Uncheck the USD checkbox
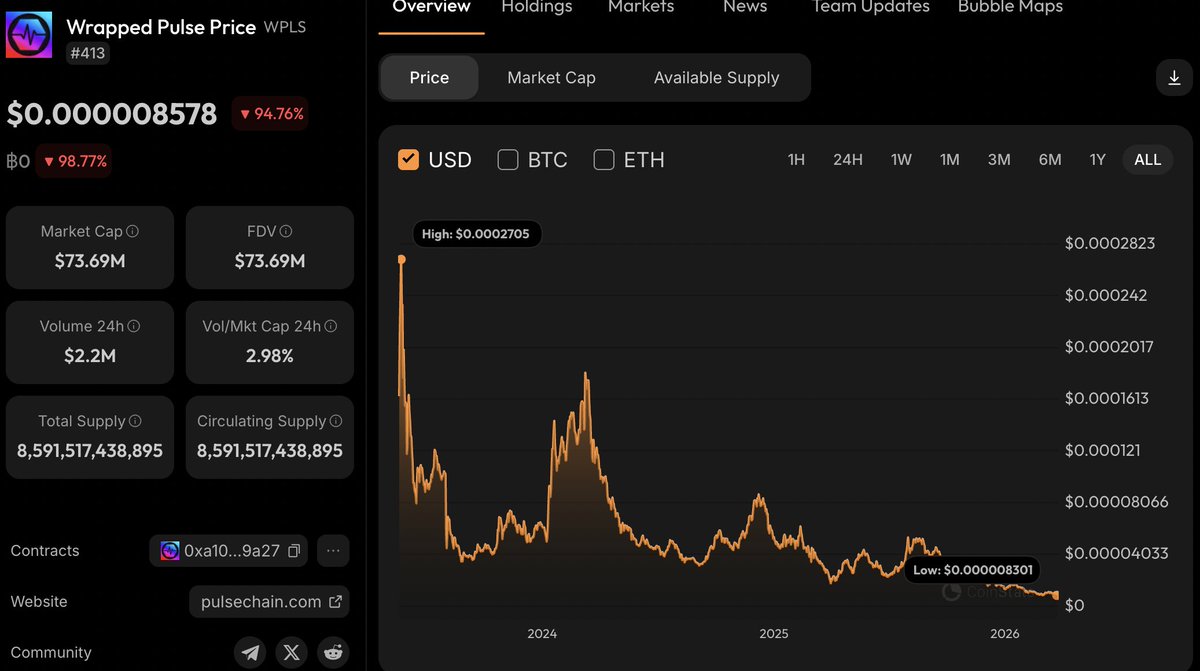This screenshot has width=1200, height=671. pos(408,159)
